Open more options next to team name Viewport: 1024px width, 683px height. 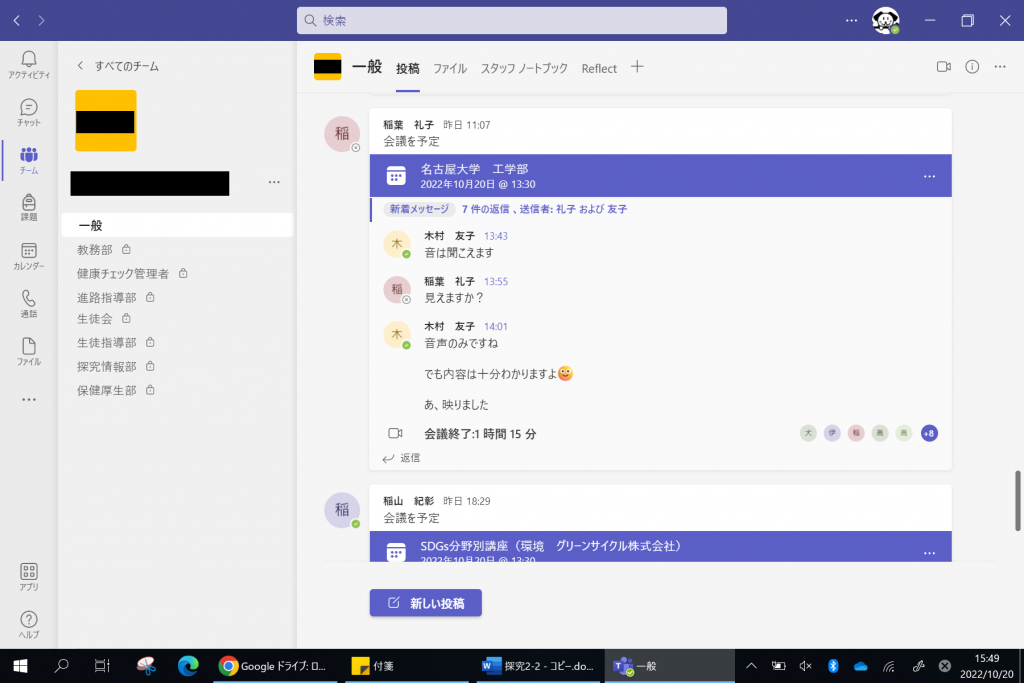pos(274,183)
